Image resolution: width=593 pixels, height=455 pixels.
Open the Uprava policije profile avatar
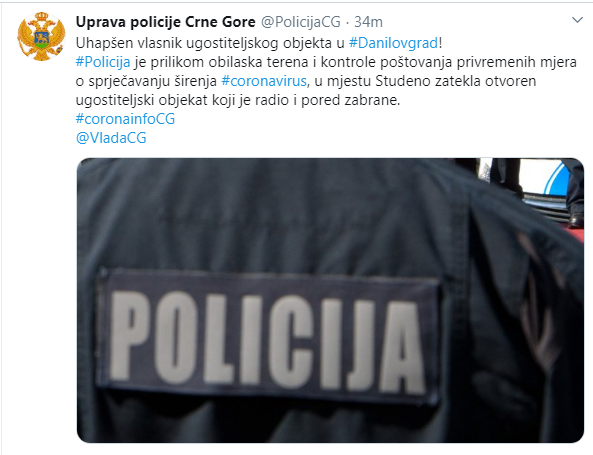41,36
